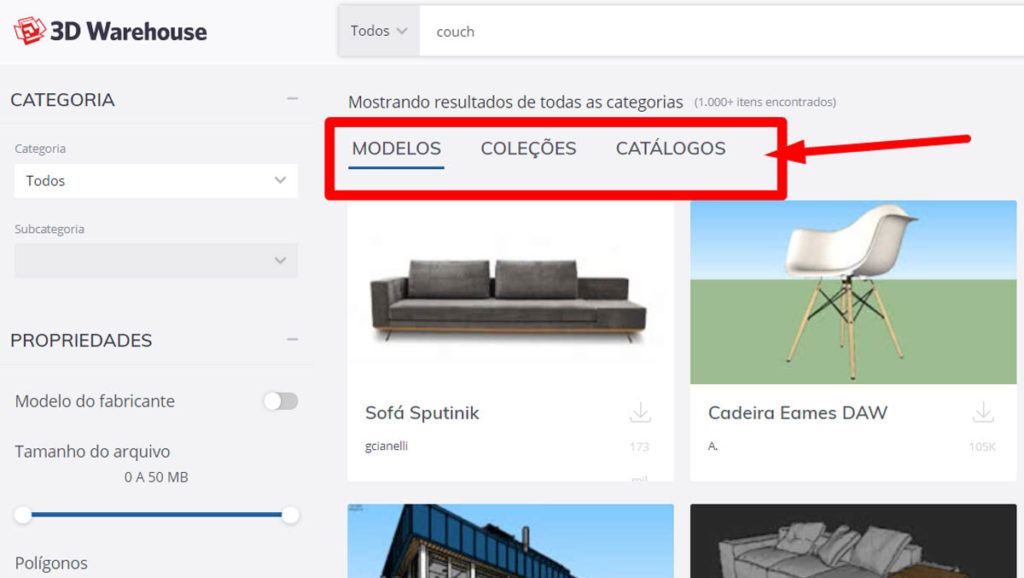The width and height of the screenshot is (1024, 578).
Task: Click the maximum file size slider handle
Action: tap(290, 515)
